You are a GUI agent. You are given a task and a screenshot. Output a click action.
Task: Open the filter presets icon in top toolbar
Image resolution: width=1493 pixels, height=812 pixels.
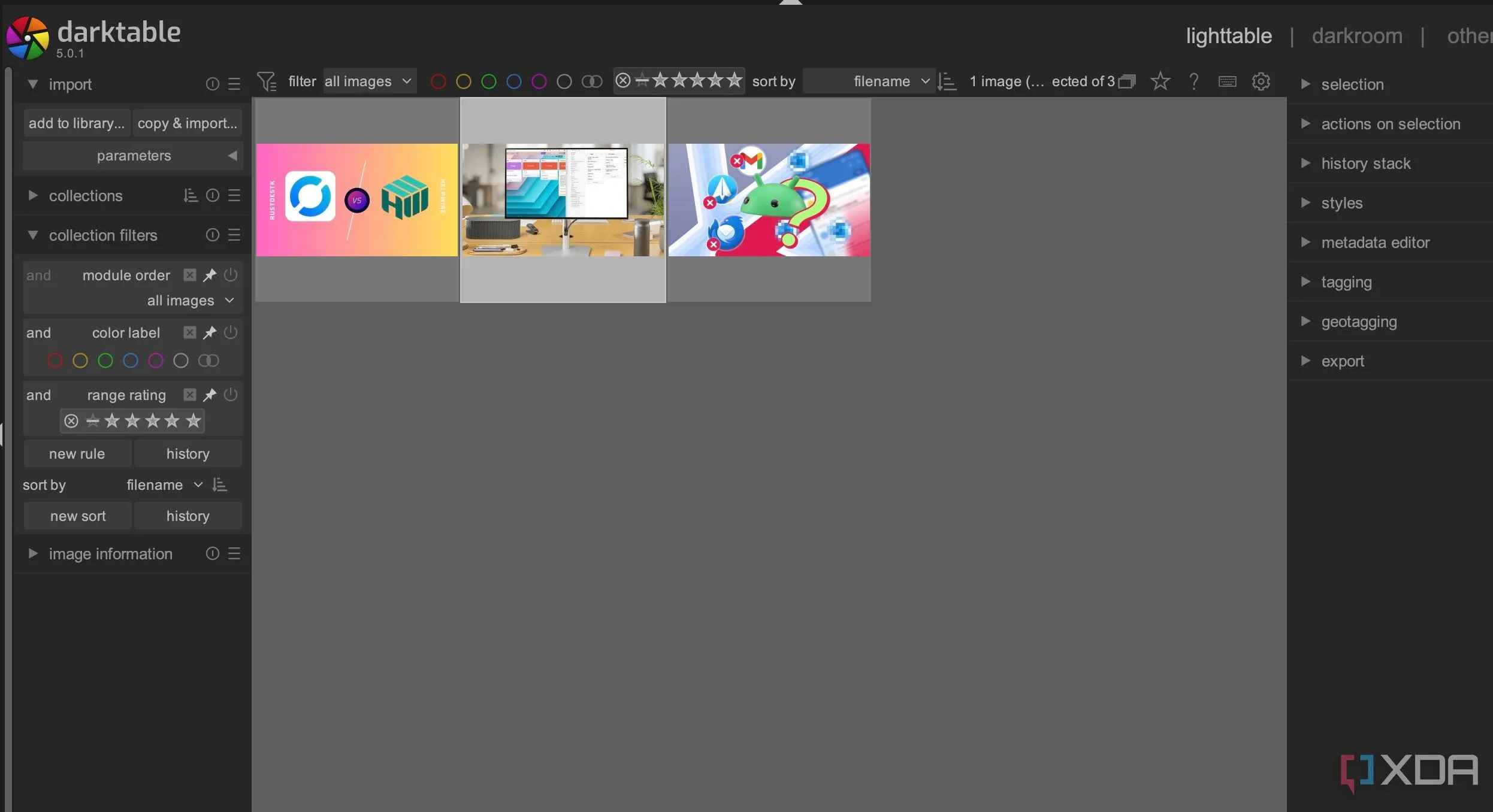267,81
